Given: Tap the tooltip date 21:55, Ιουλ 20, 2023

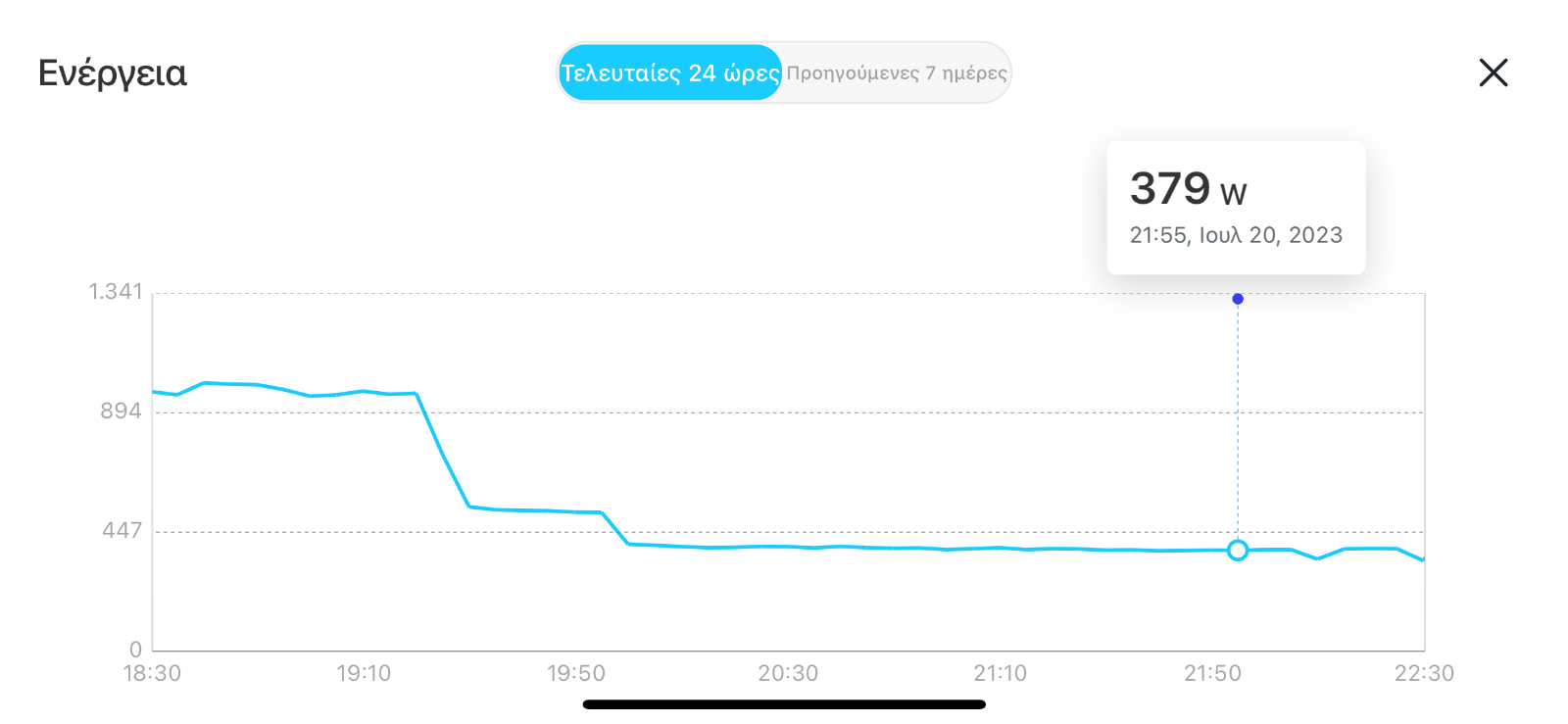Looking at the screenshot, I should click(1236, 235).
